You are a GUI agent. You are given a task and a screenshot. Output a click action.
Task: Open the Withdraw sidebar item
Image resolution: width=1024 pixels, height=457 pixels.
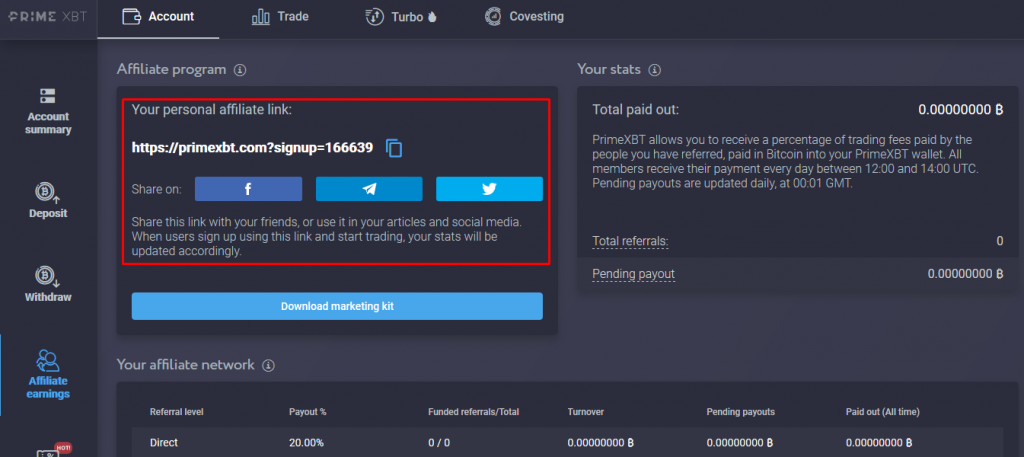click(48, 285)
